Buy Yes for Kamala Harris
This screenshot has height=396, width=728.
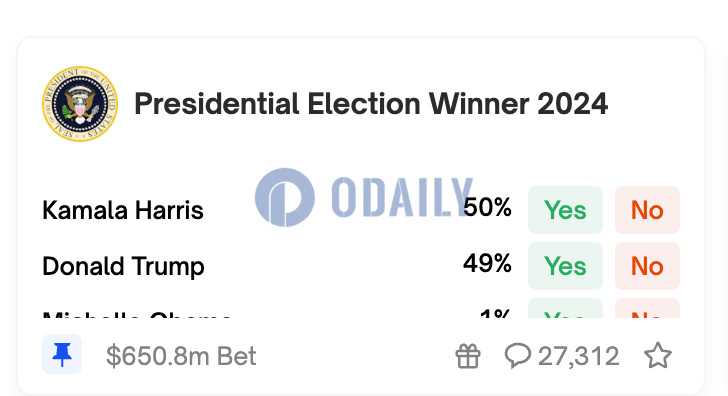[565, 210]
